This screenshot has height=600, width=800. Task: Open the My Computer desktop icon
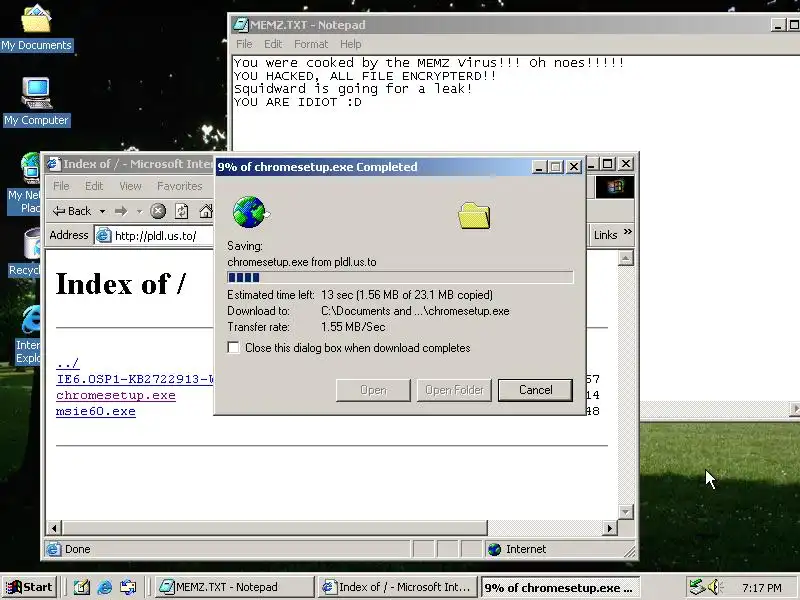36,102
